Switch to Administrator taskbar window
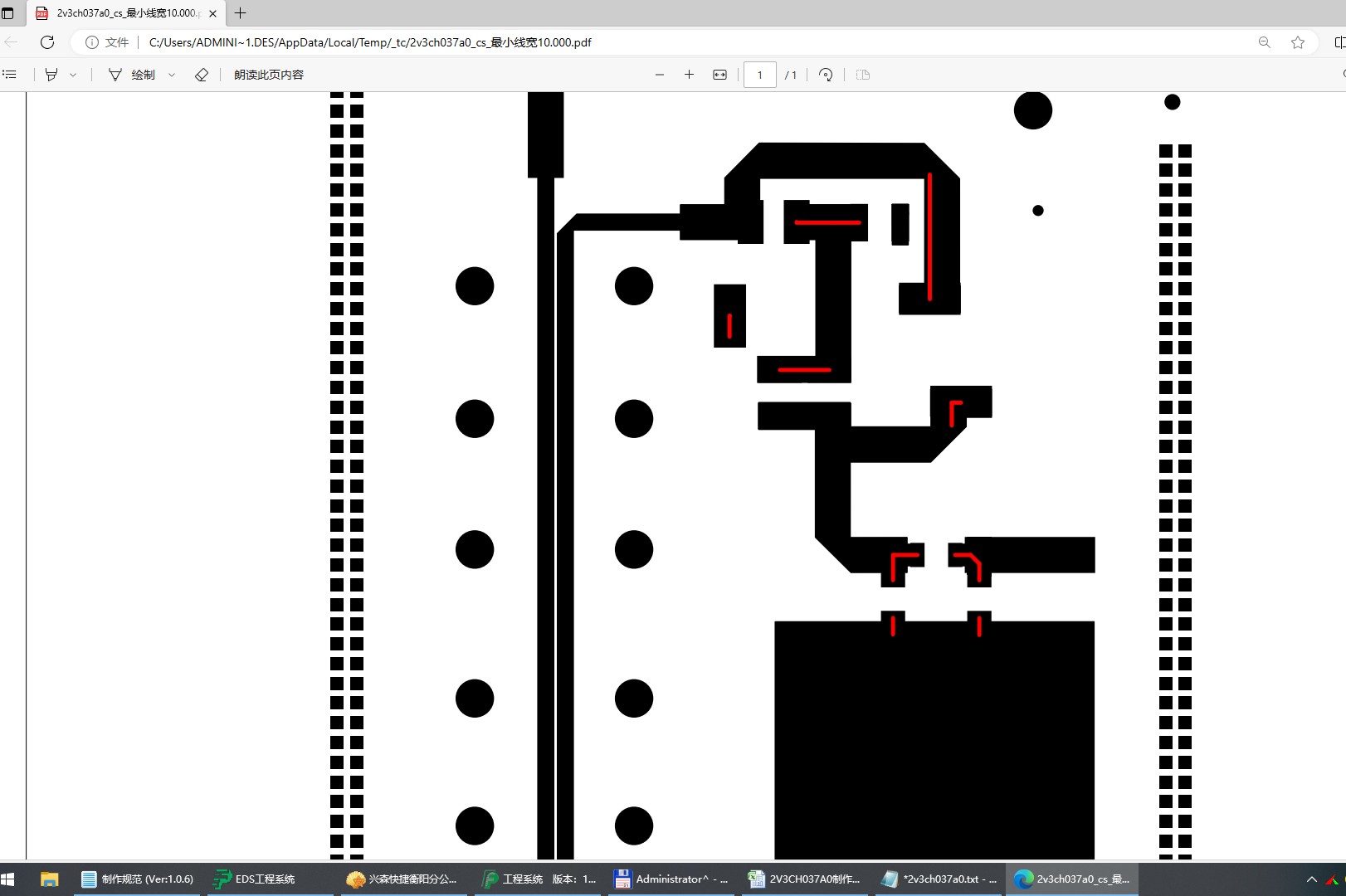 point(672,879)
